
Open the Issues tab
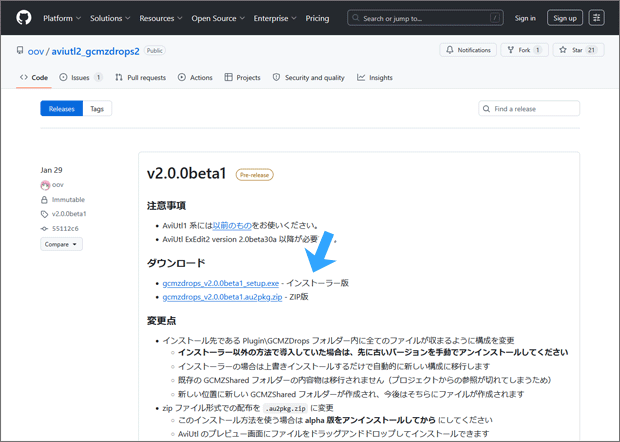click(x=81, y=77)
